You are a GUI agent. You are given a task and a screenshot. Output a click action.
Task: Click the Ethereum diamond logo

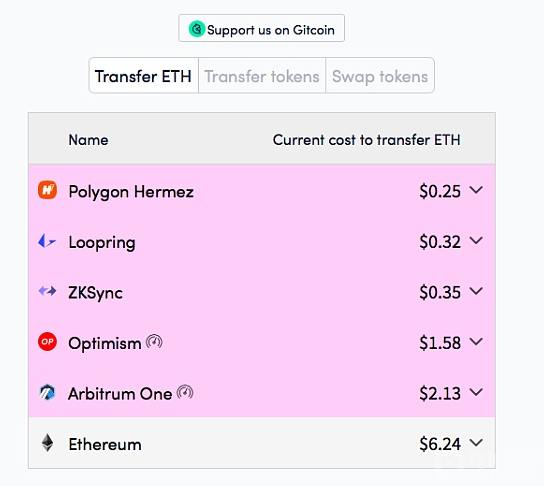coord(48,443)
